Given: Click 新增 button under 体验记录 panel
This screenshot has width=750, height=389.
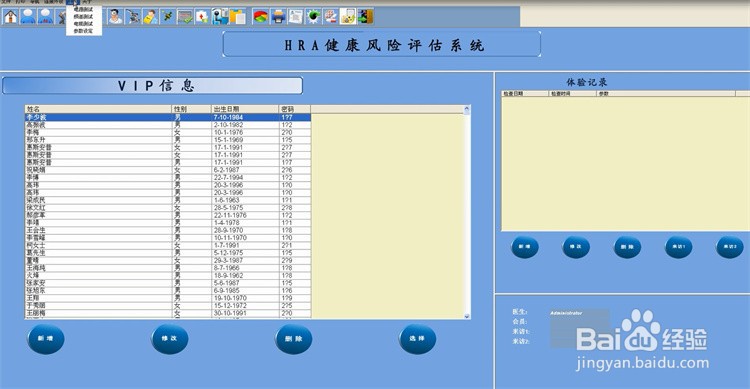Looking at the screenshot, I should tap(525, 247).
